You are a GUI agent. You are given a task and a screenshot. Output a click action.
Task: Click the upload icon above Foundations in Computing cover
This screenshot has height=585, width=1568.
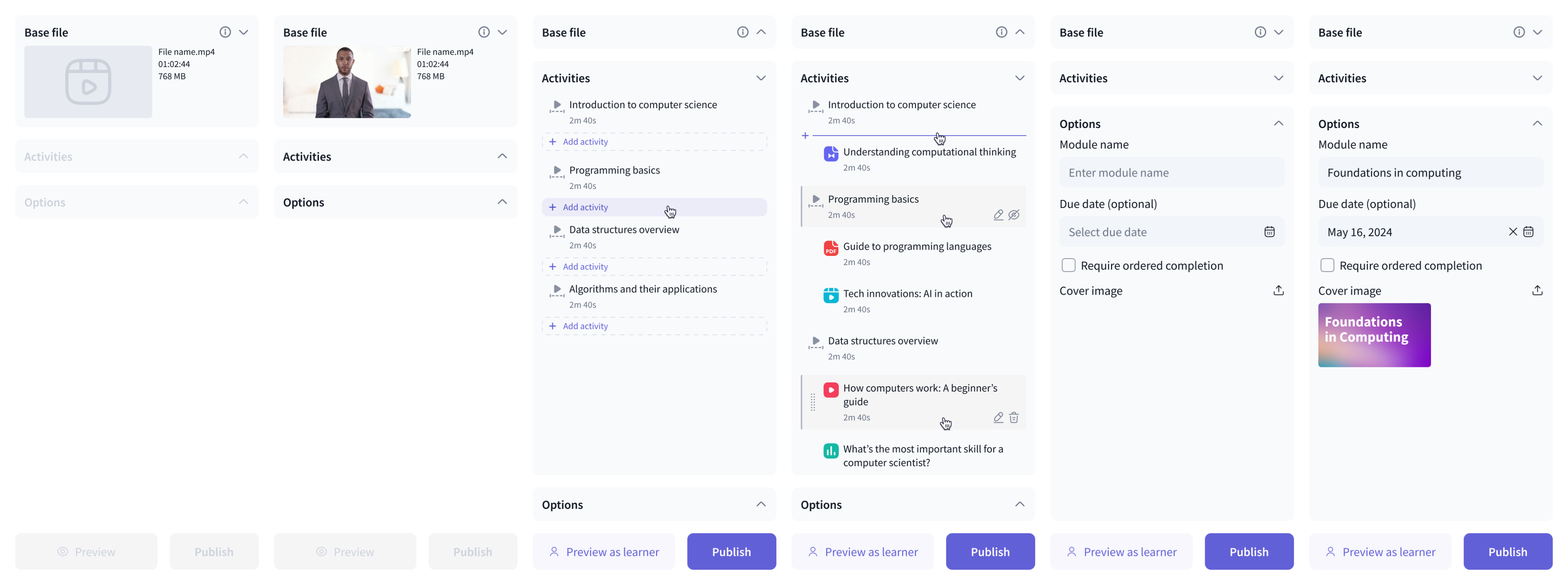pyautogui.click(x=1537, y=290)
